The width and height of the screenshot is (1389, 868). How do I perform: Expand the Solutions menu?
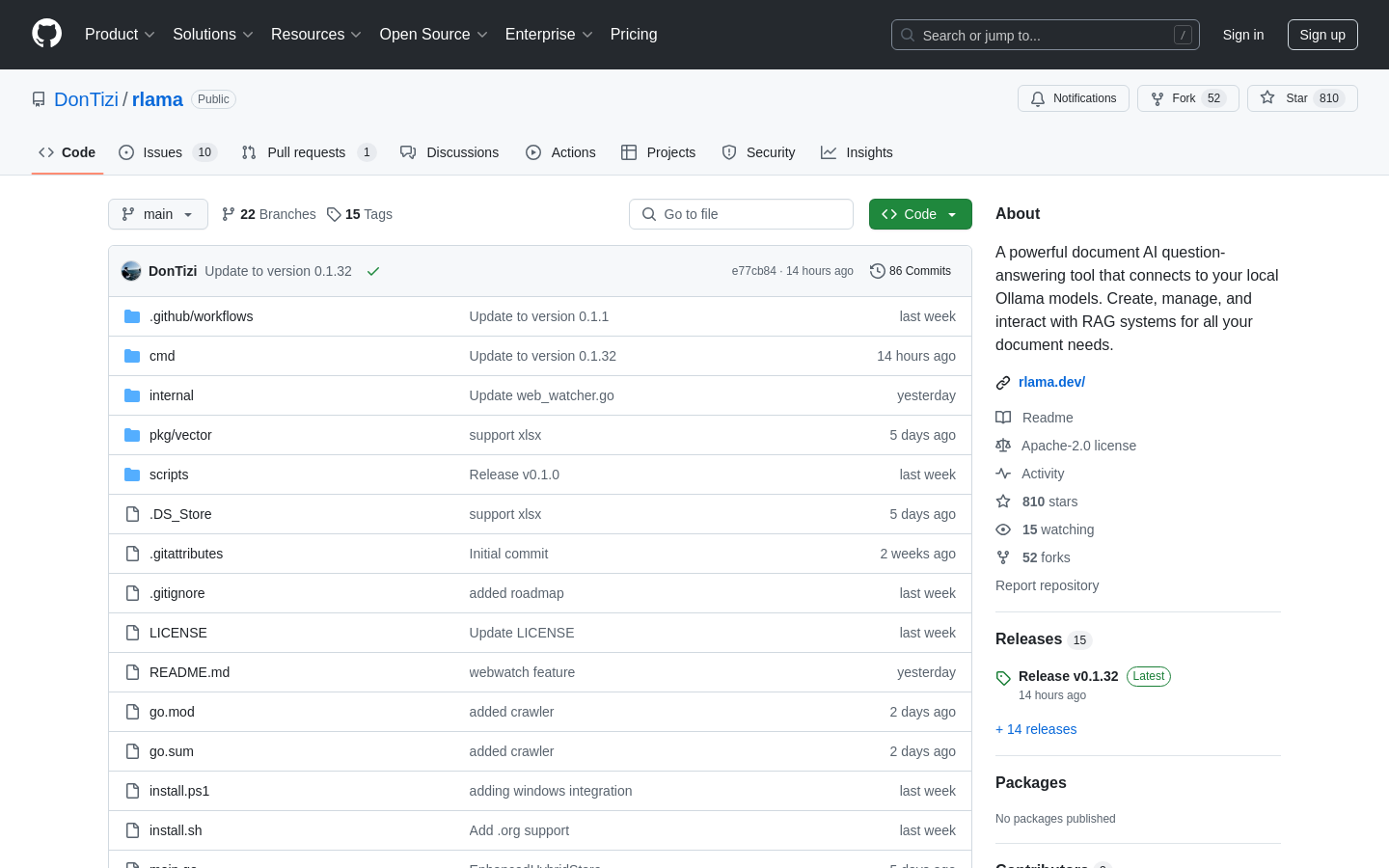pos(213,34)
